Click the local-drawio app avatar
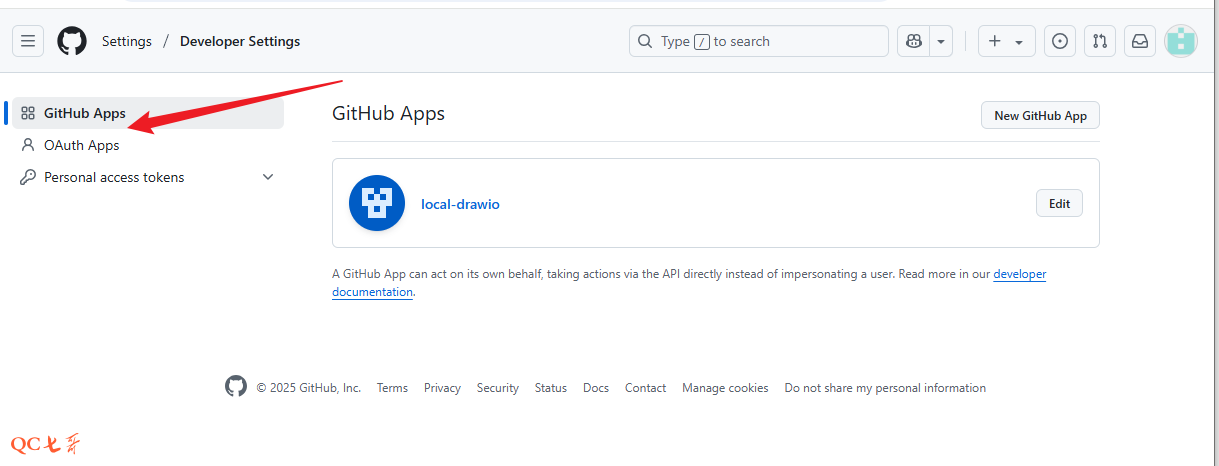This screenshot has height=466, width=1219. click(377, 203)
